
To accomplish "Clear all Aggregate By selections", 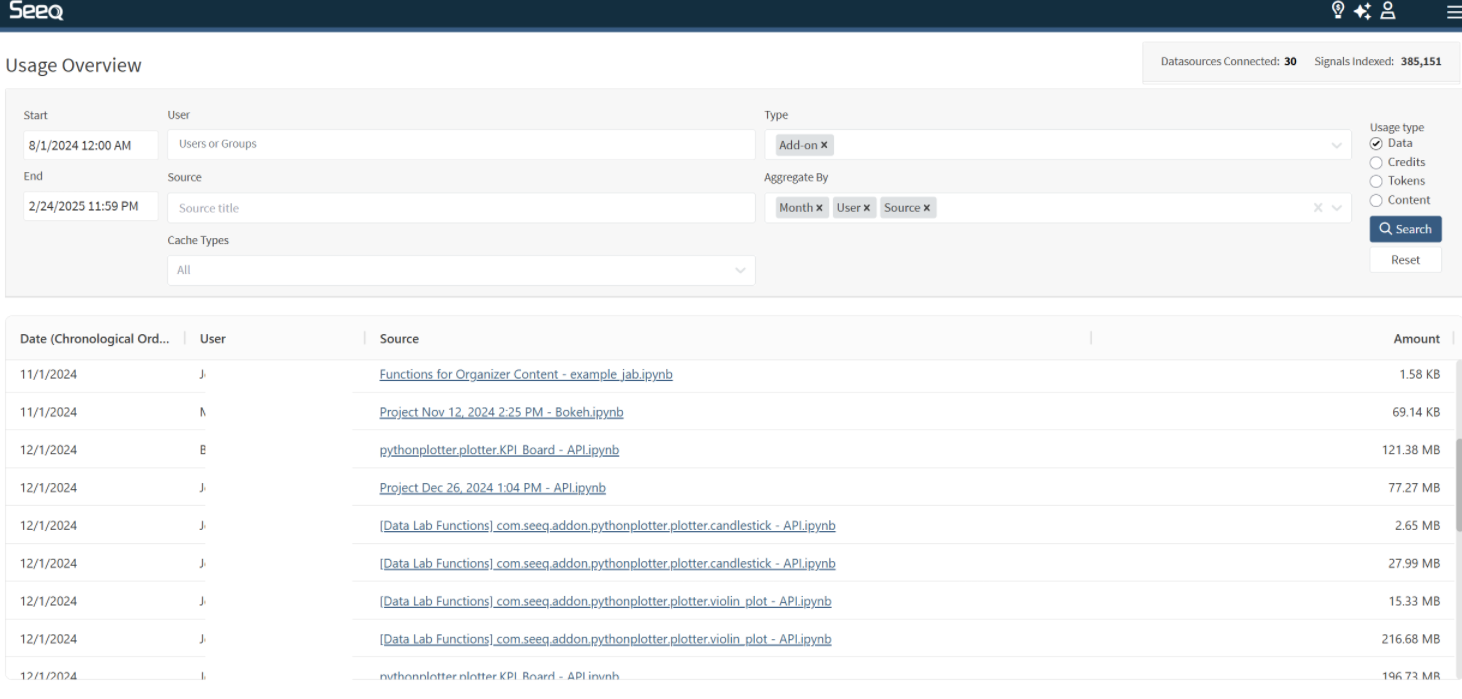I will [x=1318, y=208].
